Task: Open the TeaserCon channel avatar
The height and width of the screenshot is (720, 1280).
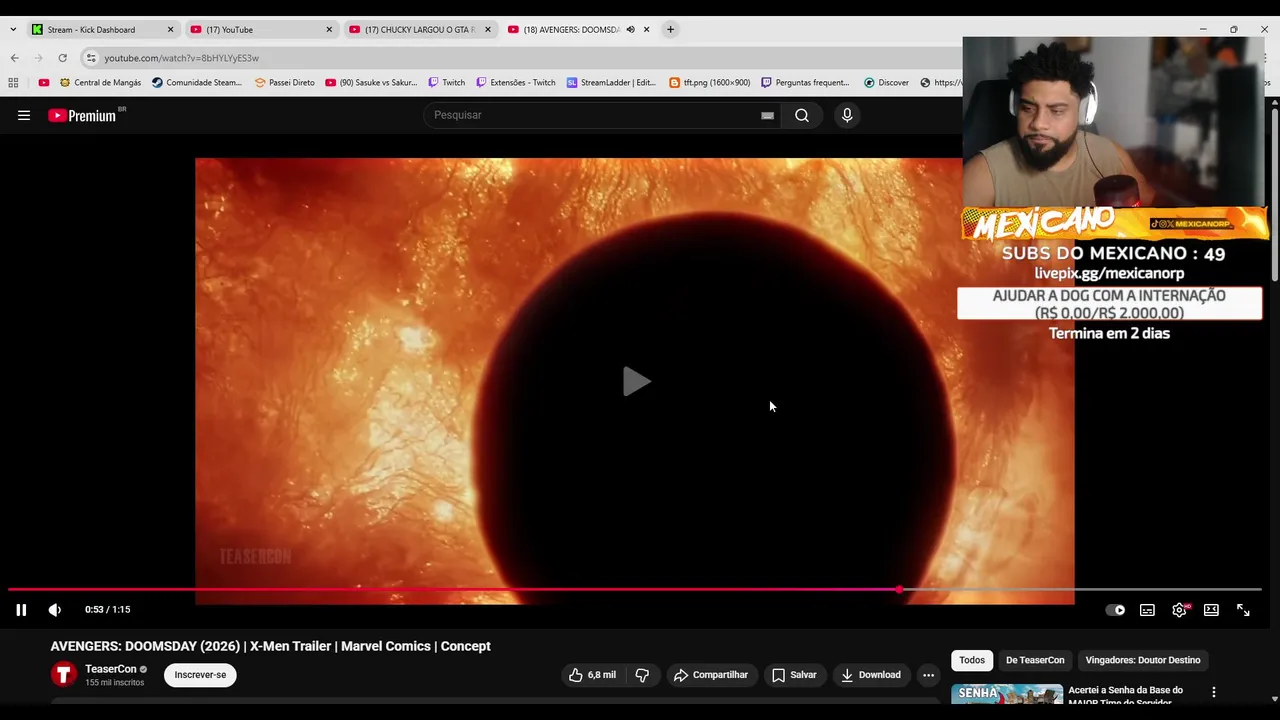Action: 64,675
